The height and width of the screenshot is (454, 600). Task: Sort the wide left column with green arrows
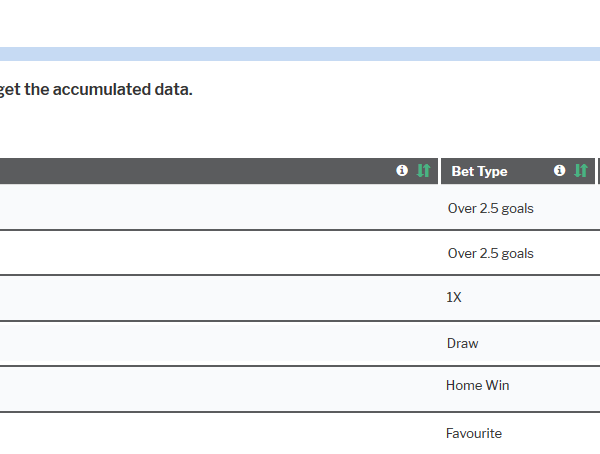424,170
